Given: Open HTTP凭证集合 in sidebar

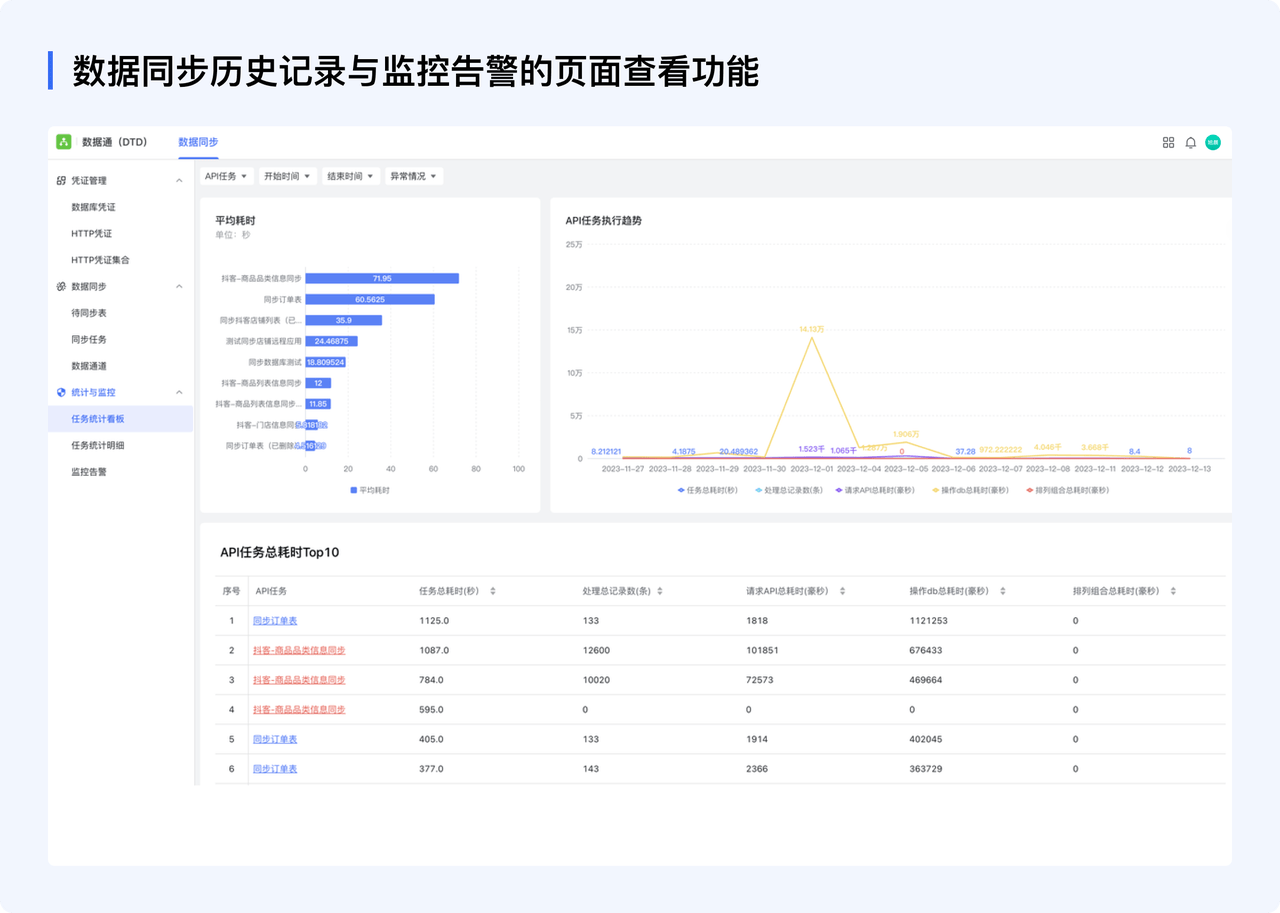Looking at the screenshot, I should pyautogui.click(x=100, y=260).
